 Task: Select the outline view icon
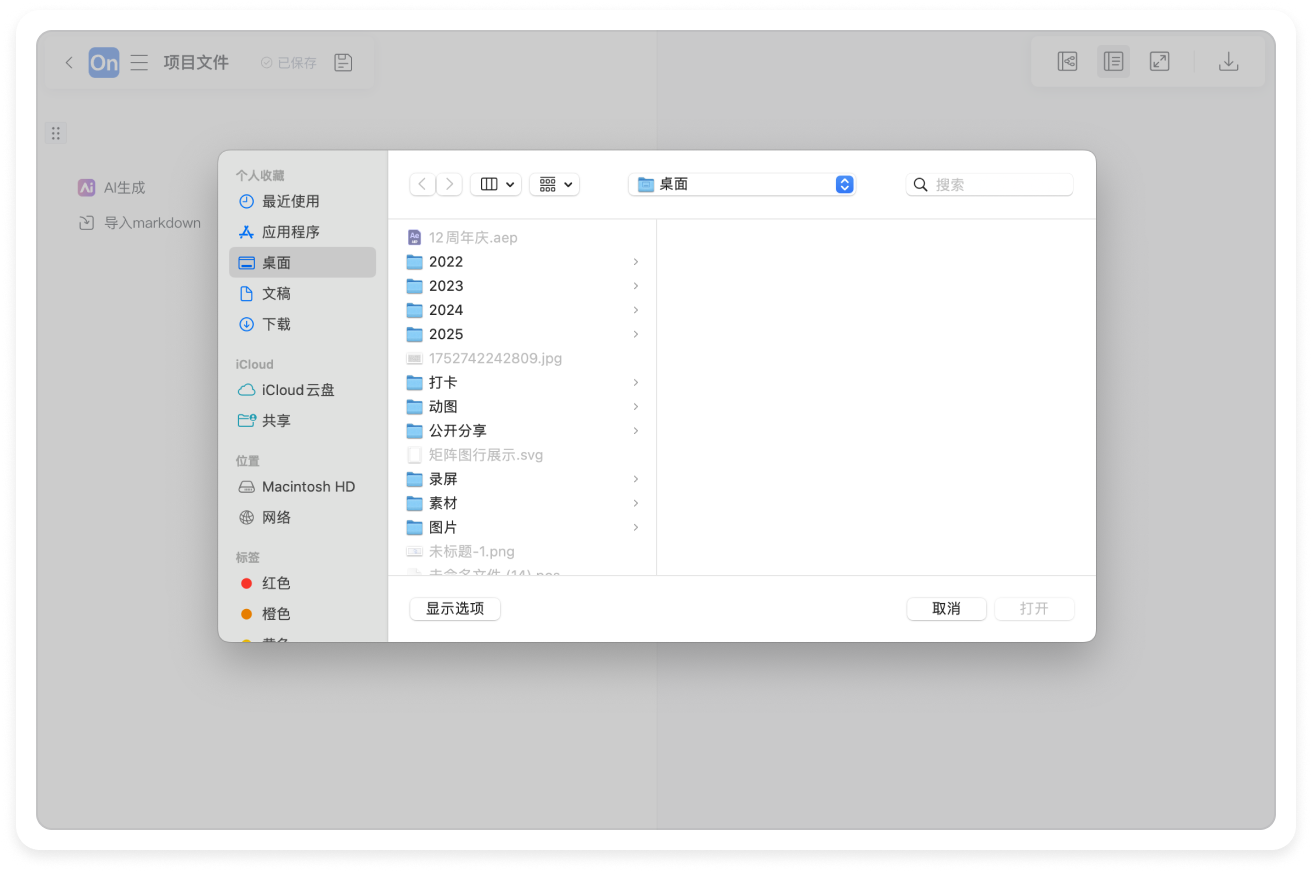tap(1113, 61)
